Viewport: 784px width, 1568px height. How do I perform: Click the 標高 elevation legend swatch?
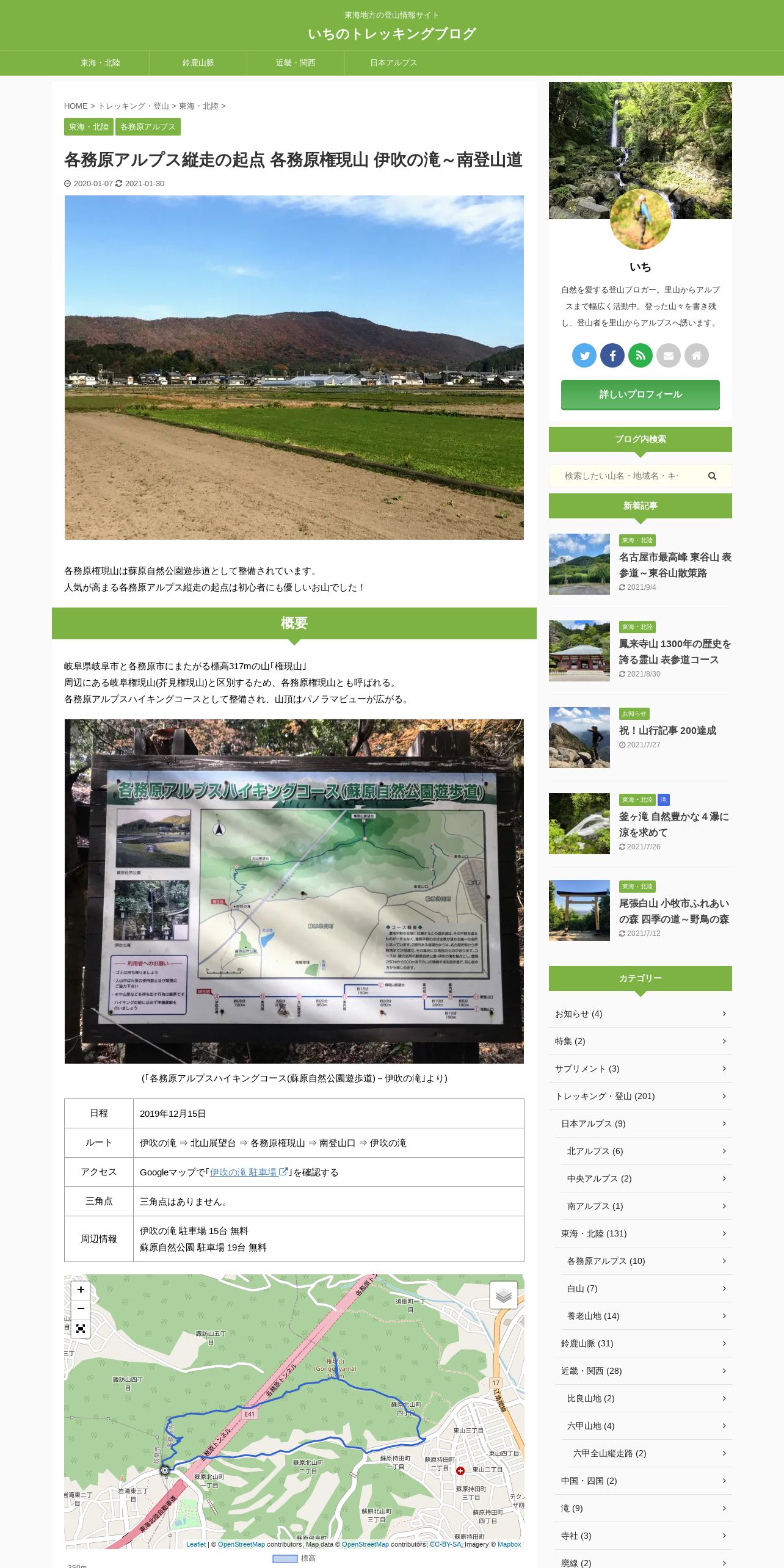click(x=285, y=1558)
